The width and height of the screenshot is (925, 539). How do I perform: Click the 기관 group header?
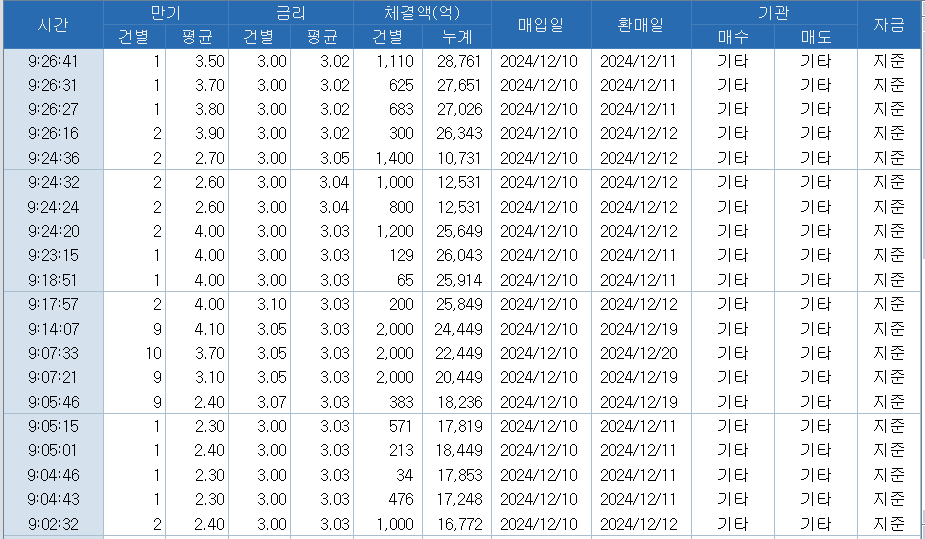click(x=774, y=12)
